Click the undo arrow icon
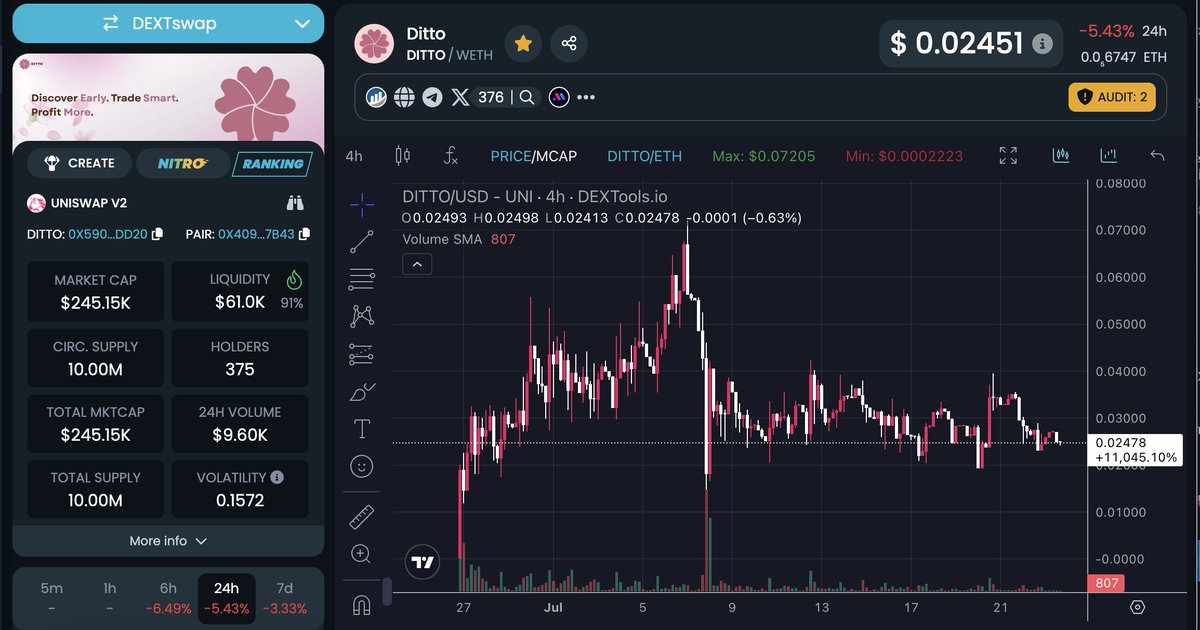The width and height of the screenshot is (1200, 630). (x=1158, y=156)
